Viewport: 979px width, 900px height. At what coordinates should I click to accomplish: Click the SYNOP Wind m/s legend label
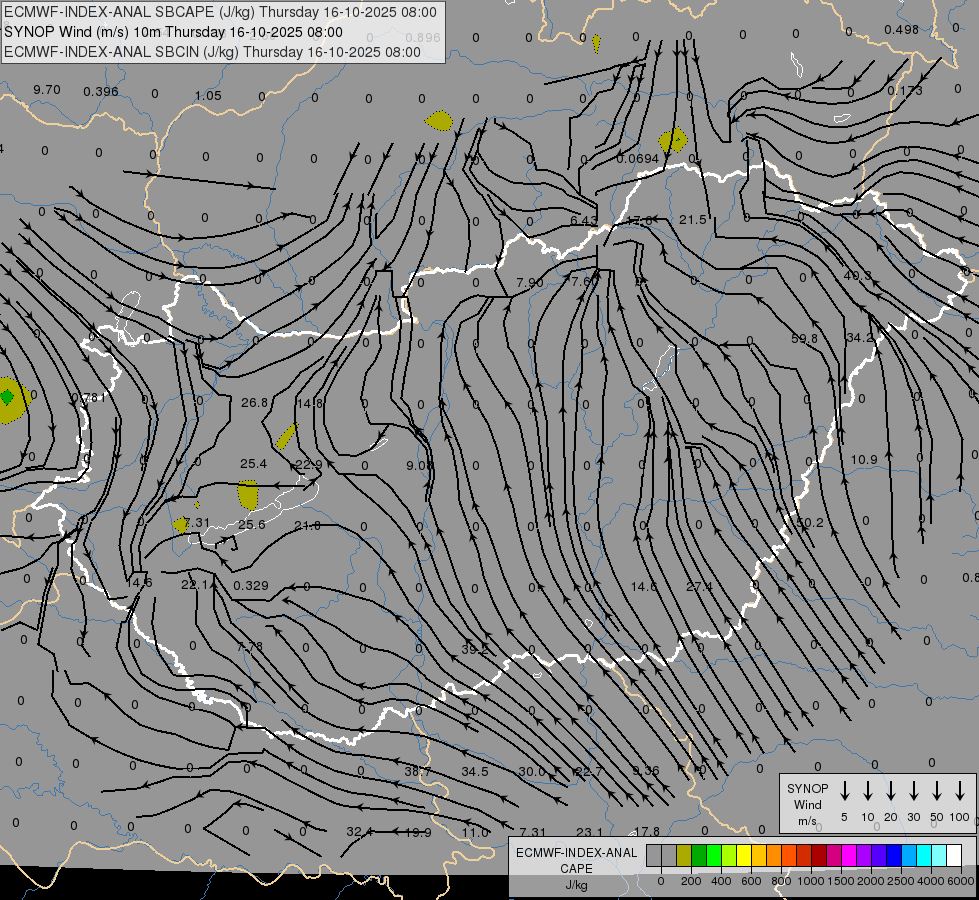point(808,804)
